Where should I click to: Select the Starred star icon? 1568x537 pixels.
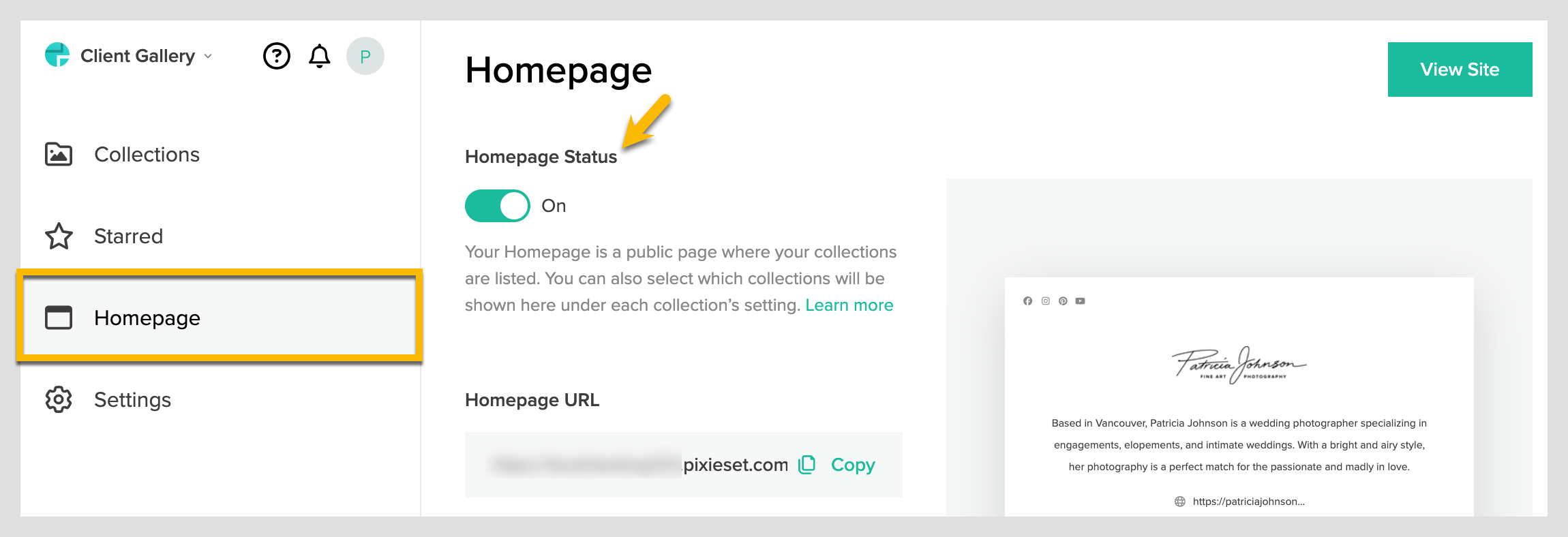(x=59, y=236)
